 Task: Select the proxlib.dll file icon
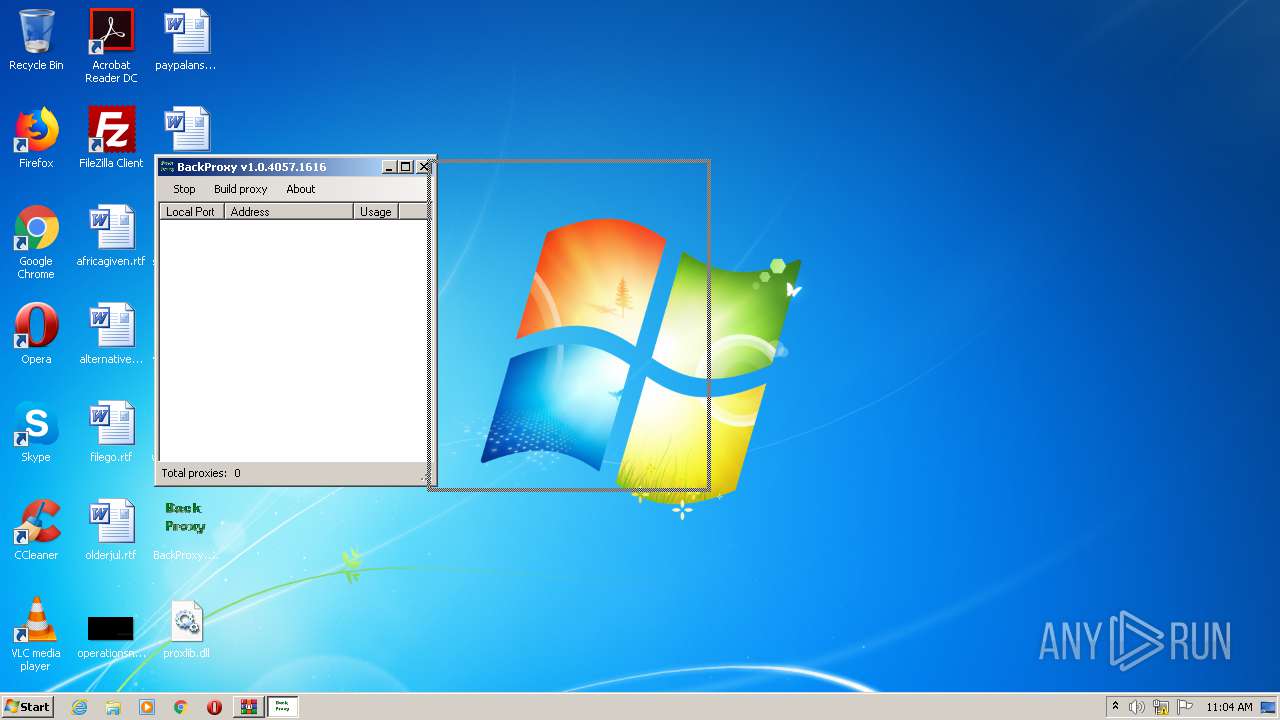[x=186, y=628]
